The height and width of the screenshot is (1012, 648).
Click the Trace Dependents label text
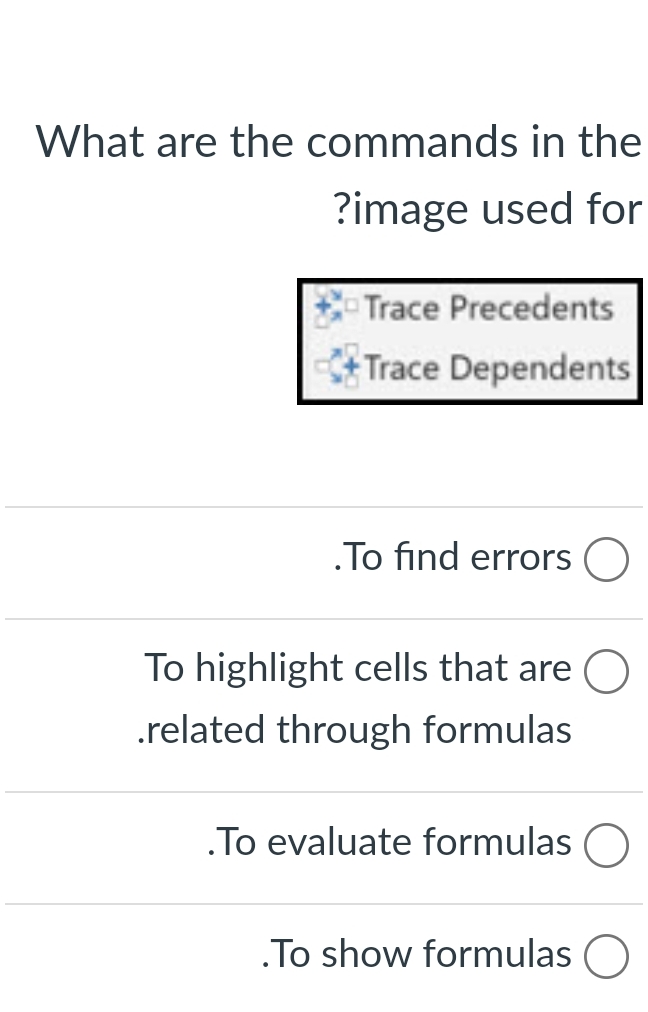click(x=498, y=368)
